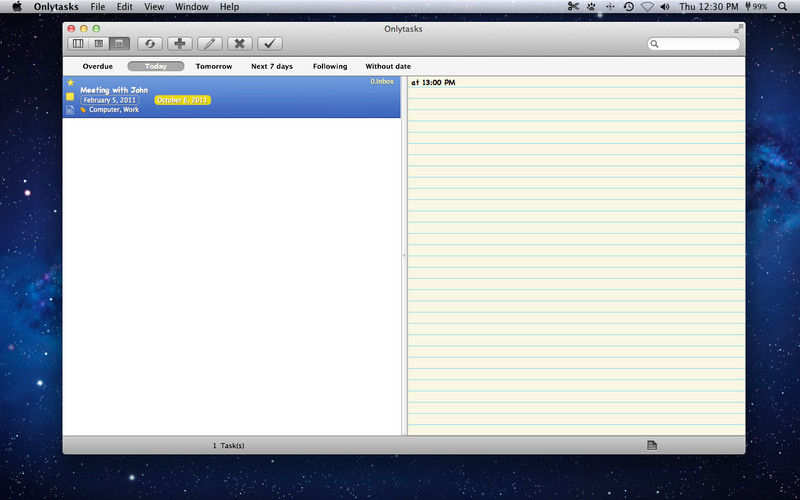Select the Meeting with John task title

[114, 90]
